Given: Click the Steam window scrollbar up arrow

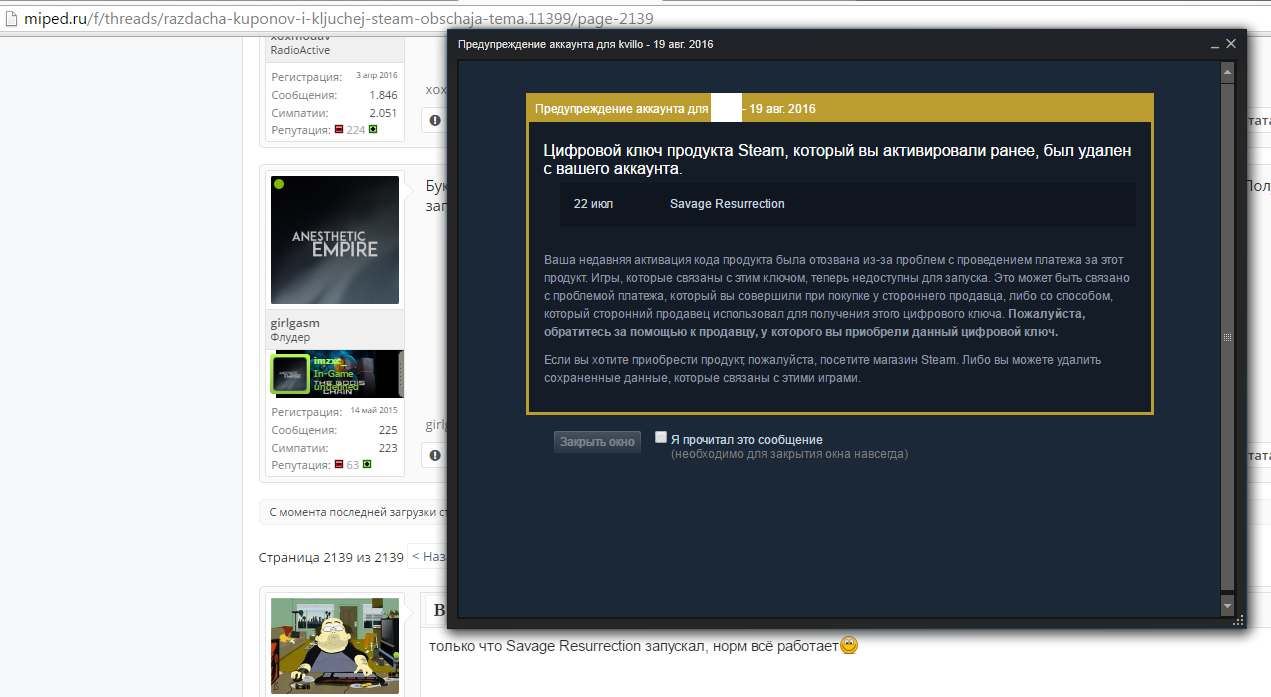Looking at the screenshot, I should tap(1228, 73).
